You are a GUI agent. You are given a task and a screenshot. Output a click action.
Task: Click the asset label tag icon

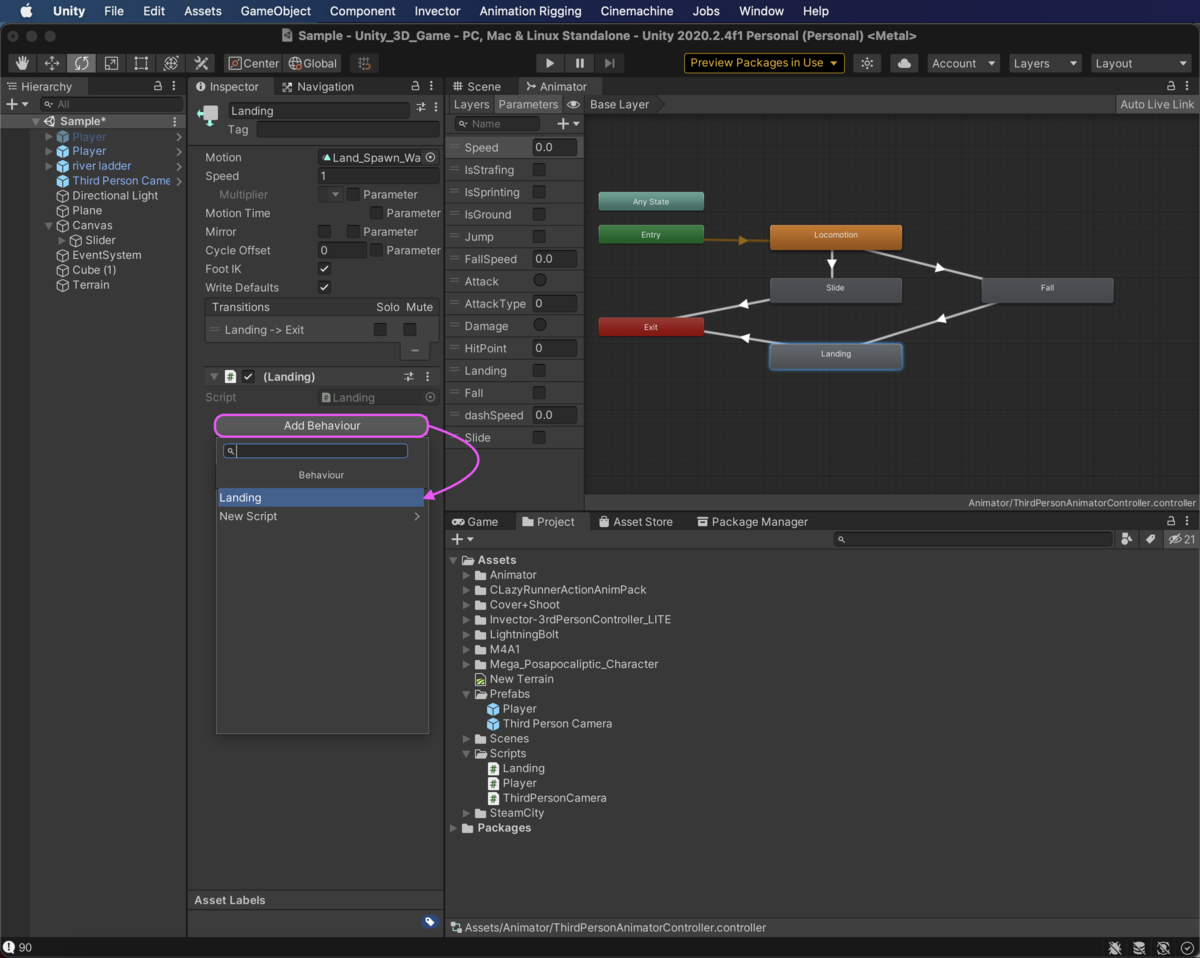click(430, 922)
